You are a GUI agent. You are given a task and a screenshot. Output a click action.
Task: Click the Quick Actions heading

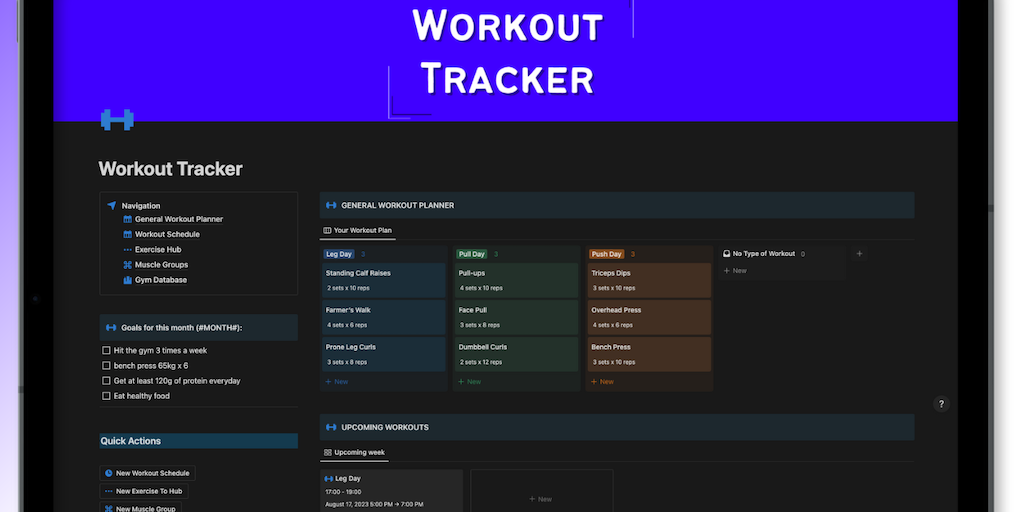click(x=131, y=441)
